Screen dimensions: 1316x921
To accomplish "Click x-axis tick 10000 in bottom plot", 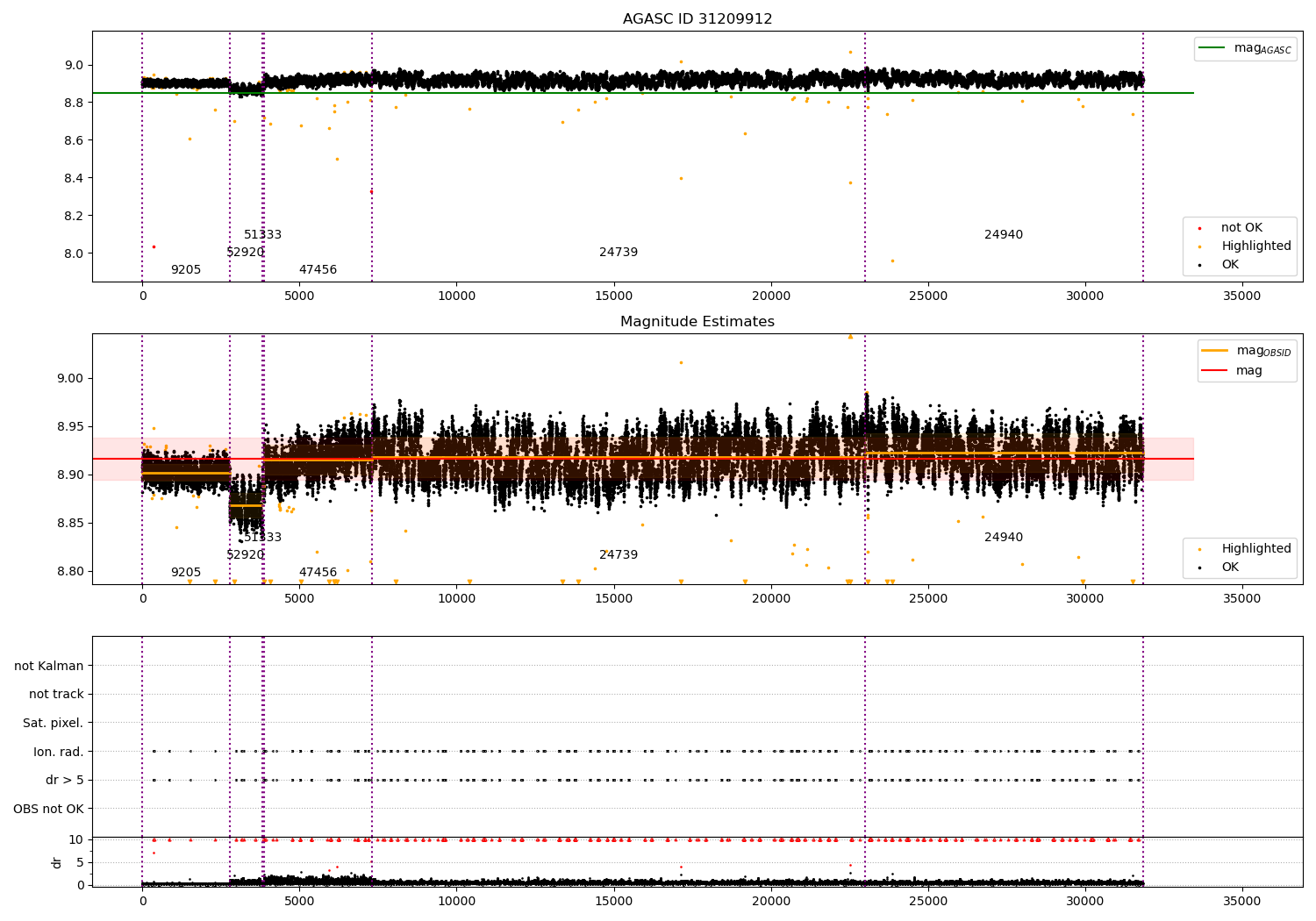I will [x=456, y=901].
